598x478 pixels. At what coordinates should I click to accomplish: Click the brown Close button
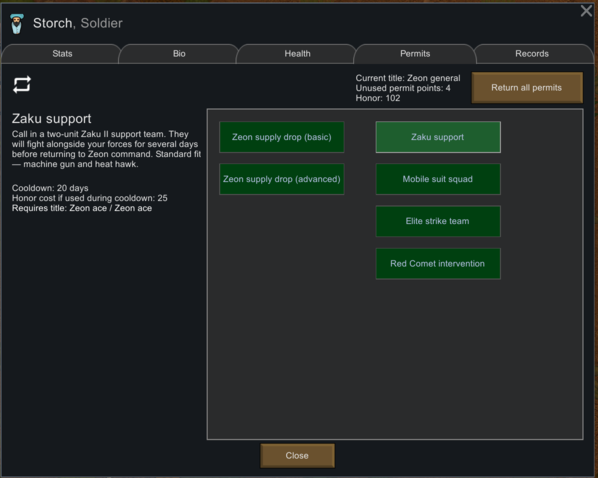297,455
